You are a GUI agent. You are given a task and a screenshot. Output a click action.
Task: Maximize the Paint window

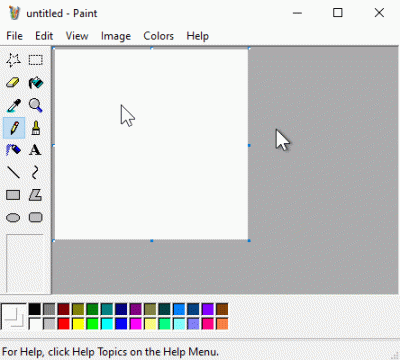click(x=338, y=13)
